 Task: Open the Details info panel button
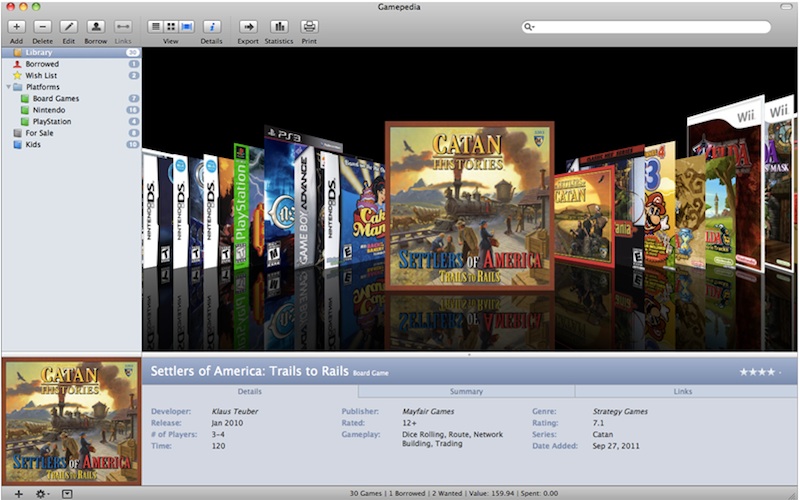click(x=212, y=26)
